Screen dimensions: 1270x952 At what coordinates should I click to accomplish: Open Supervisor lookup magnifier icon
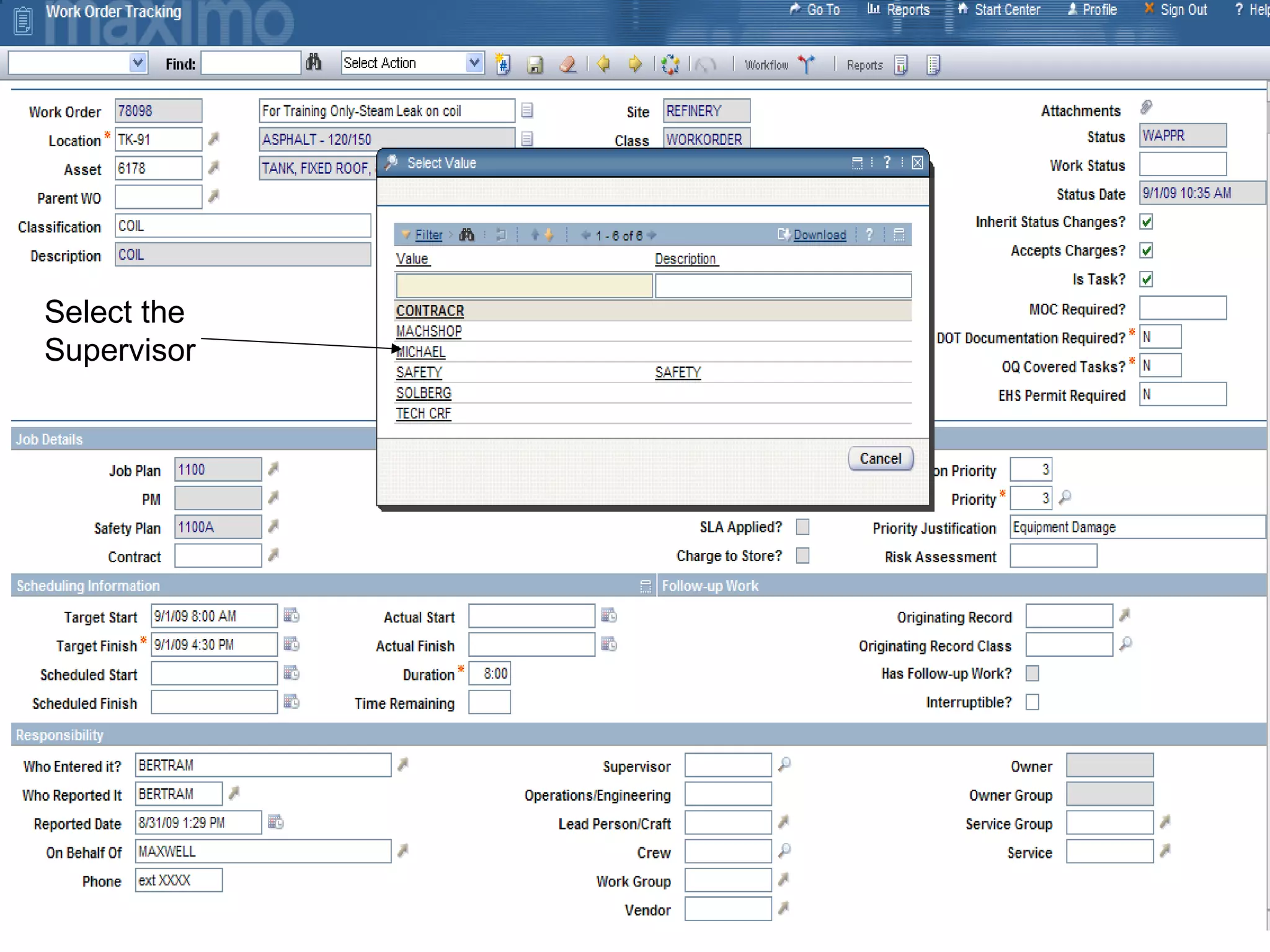(x=784, y=764)
